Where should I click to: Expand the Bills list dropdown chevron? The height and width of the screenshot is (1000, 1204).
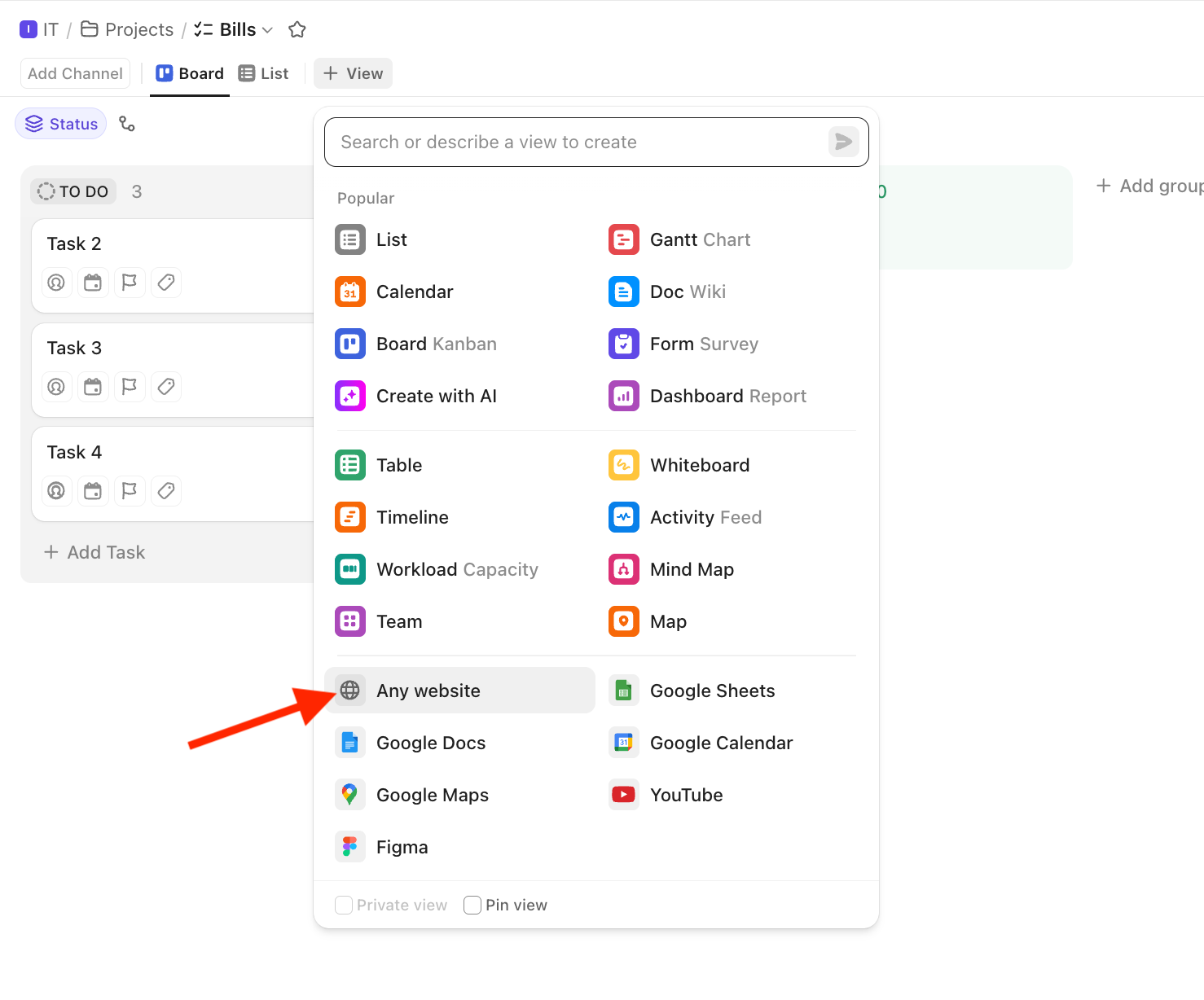click(267, 30)
